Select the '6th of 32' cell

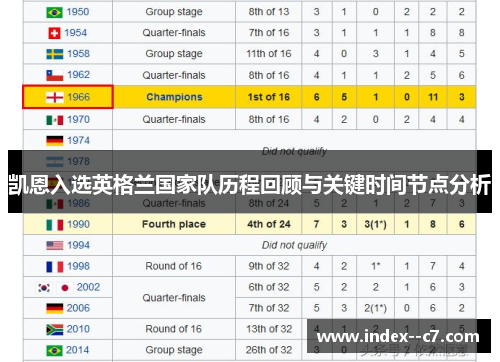(268, 287)
